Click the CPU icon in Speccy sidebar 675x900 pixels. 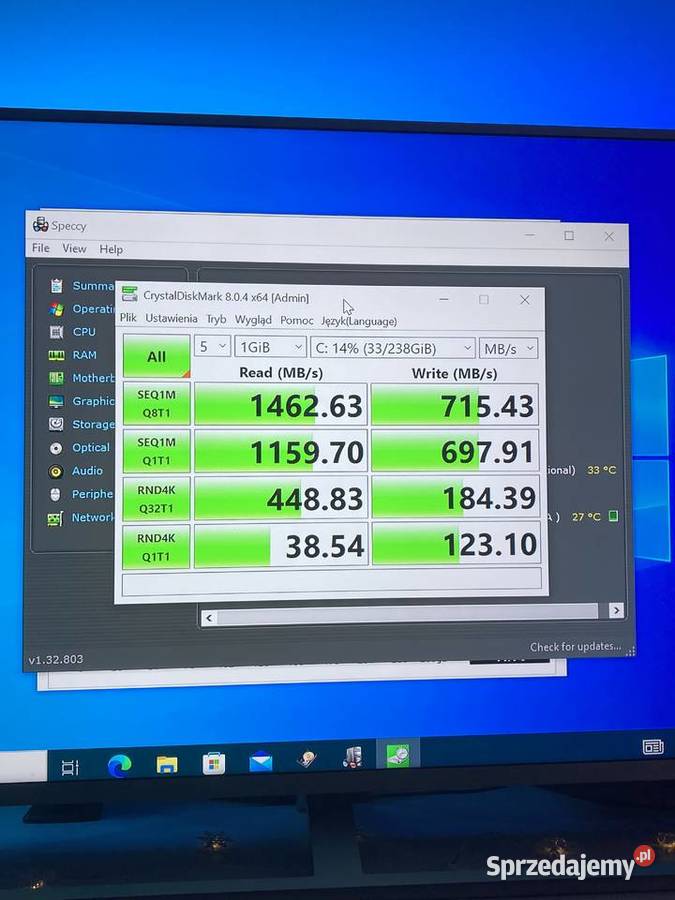click(x=56, y=332)
